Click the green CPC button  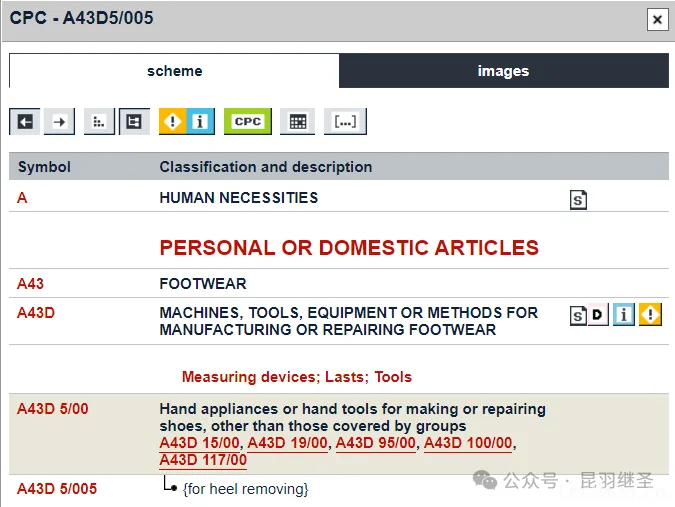(247, 121)
